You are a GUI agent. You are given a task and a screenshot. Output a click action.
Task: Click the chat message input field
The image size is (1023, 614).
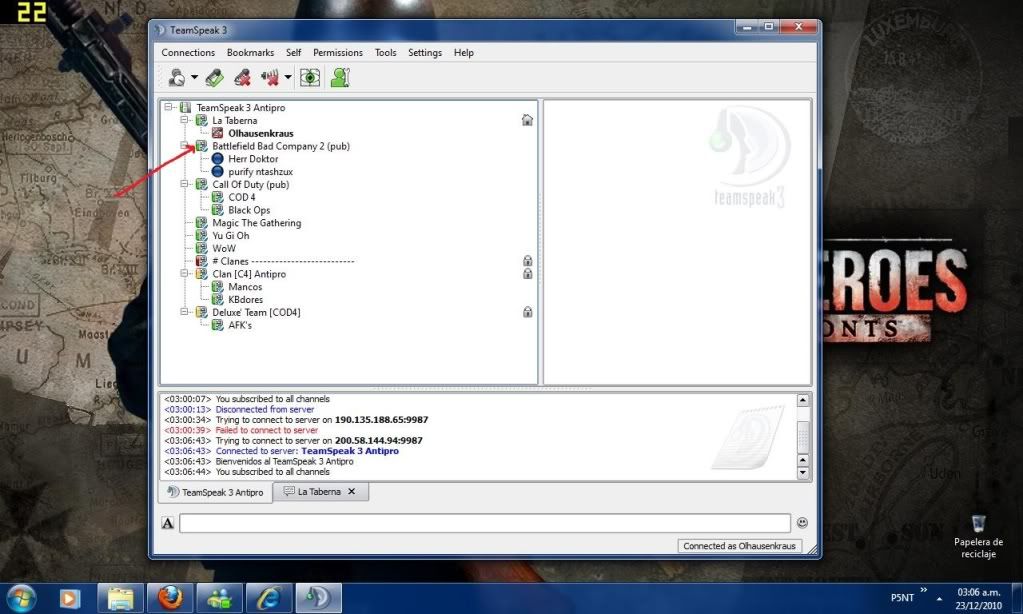coord(485,523)
